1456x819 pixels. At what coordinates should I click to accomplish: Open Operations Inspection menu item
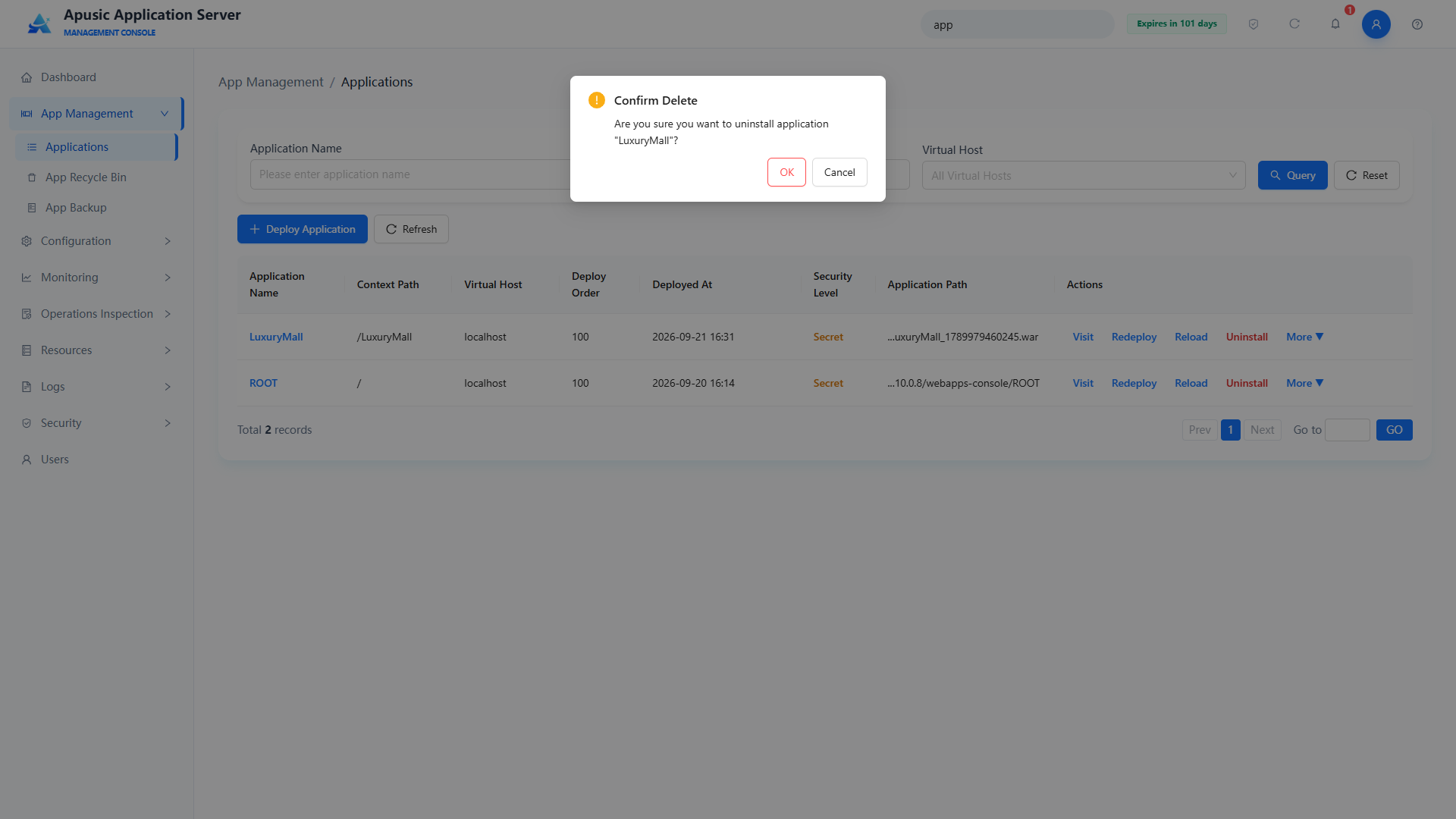(96, 314)
